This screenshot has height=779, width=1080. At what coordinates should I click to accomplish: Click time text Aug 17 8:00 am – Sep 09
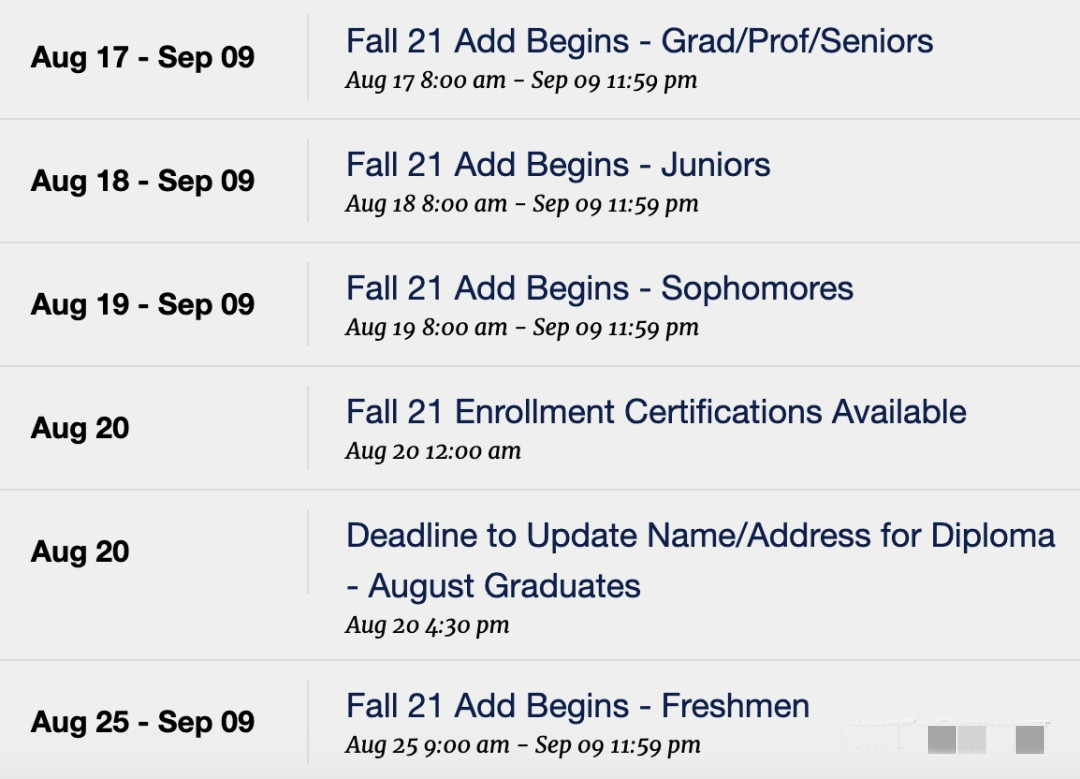click(x=521, y=81)
